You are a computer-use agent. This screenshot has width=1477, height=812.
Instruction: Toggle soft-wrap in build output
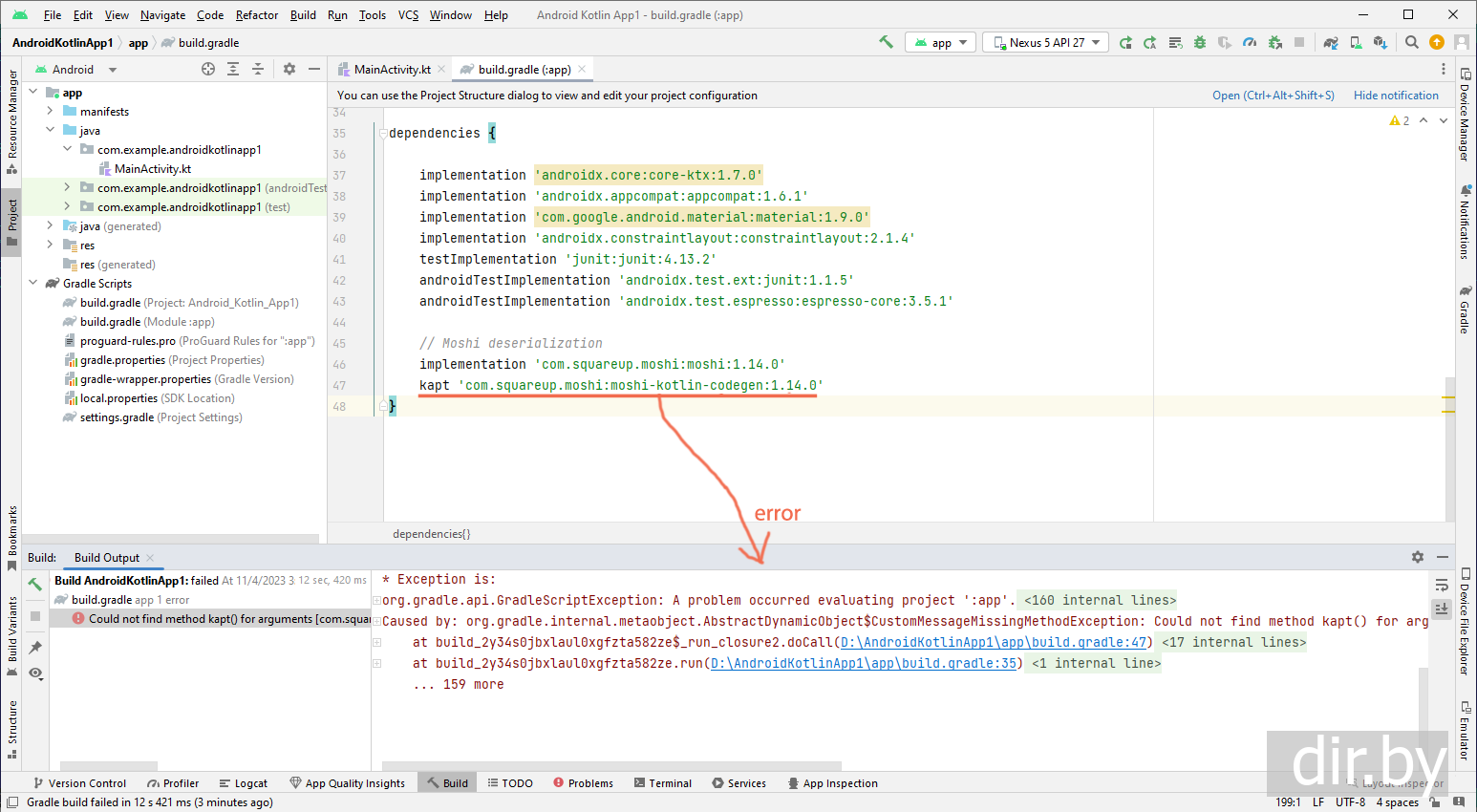pyautogui.click(x=1442, y=585)
